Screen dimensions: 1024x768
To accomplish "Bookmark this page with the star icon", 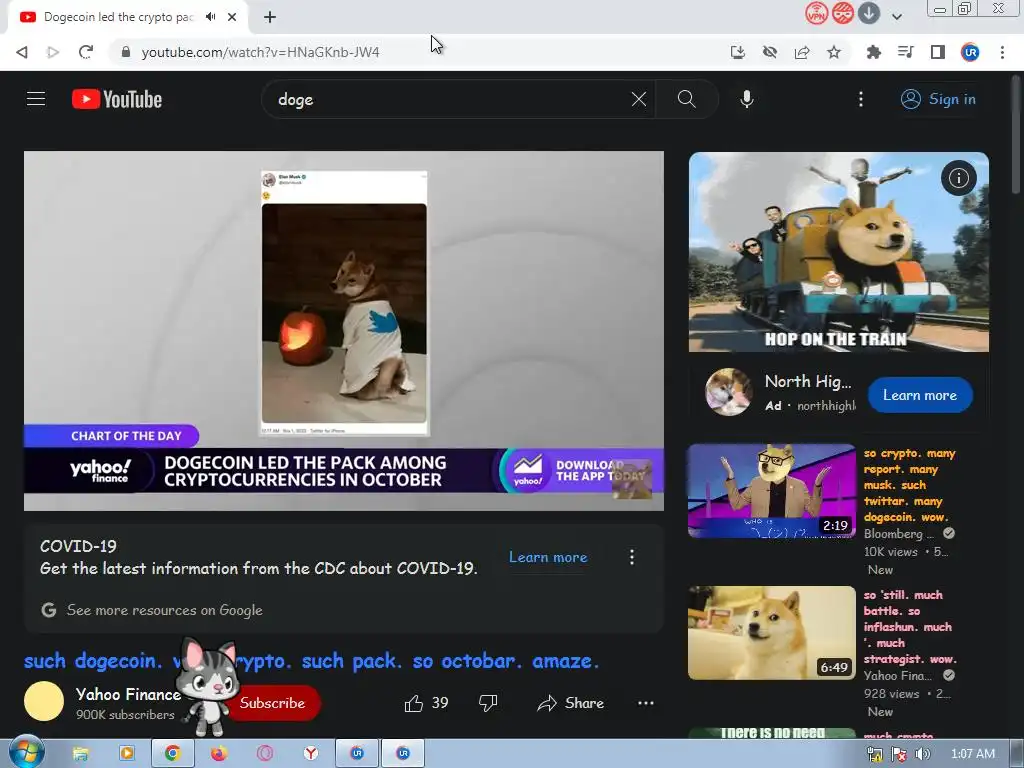I will (x=834, y=52).
